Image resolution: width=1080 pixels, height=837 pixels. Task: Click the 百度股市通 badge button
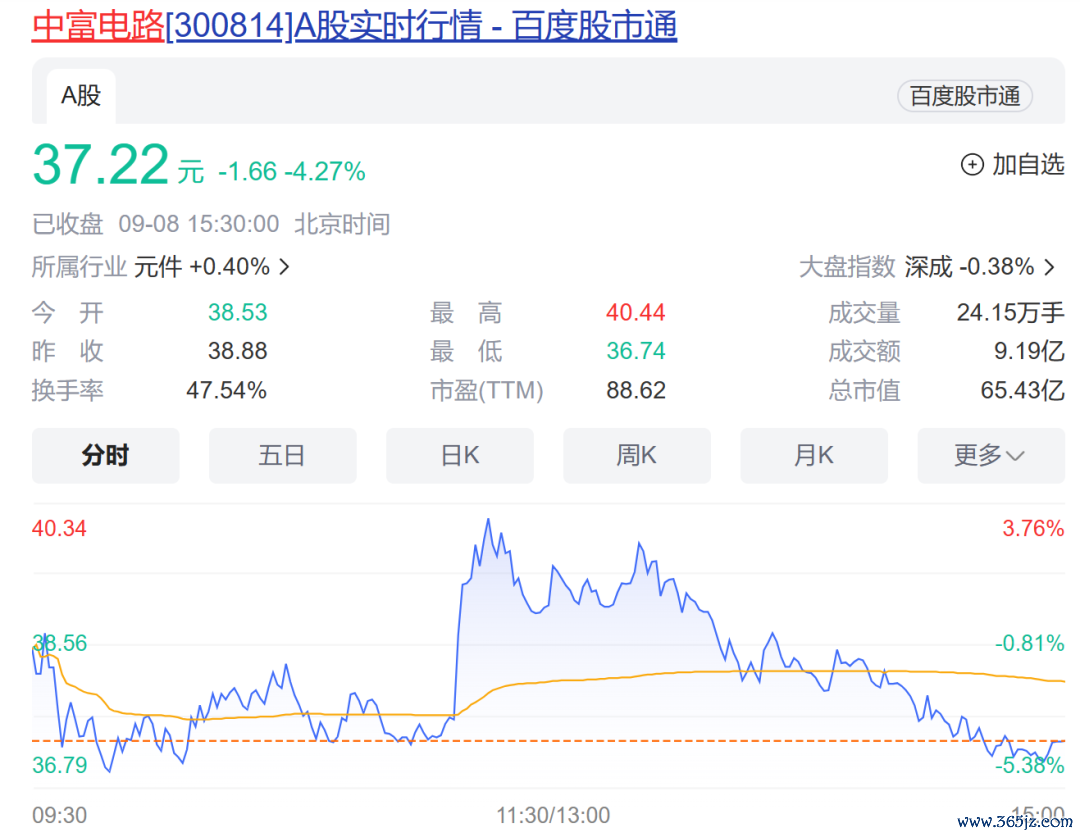964,96
